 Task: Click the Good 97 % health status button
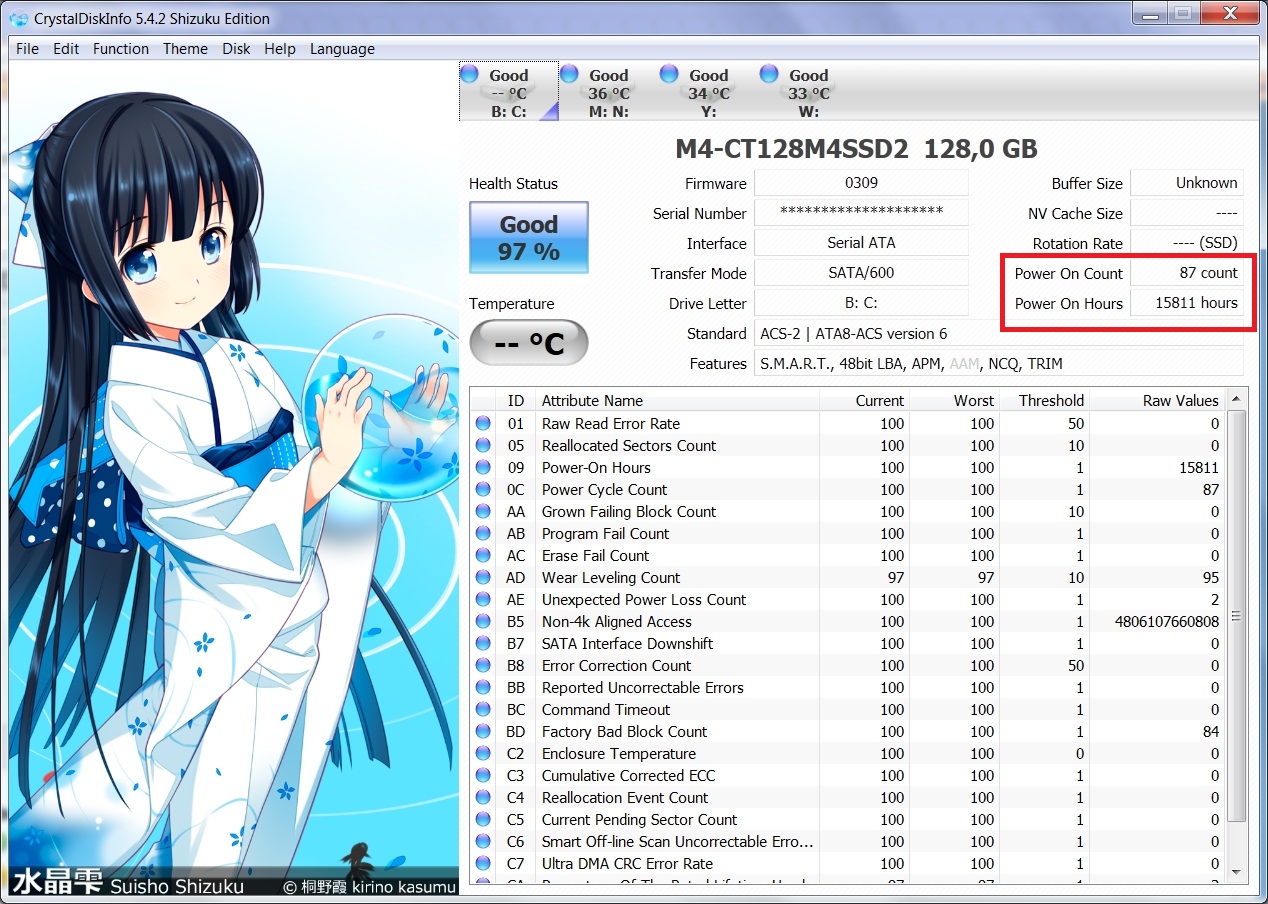coord(529,237)
